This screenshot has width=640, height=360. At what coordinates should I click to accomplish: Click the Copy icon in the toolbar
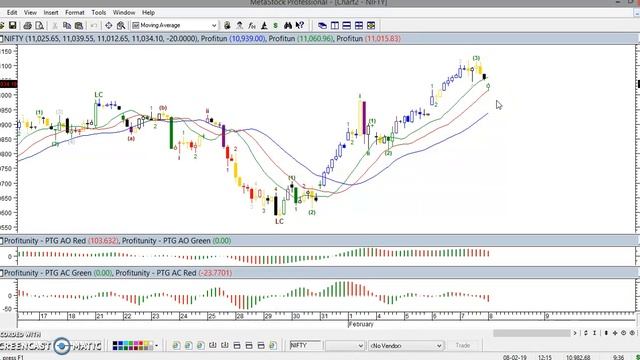point(67,25)
